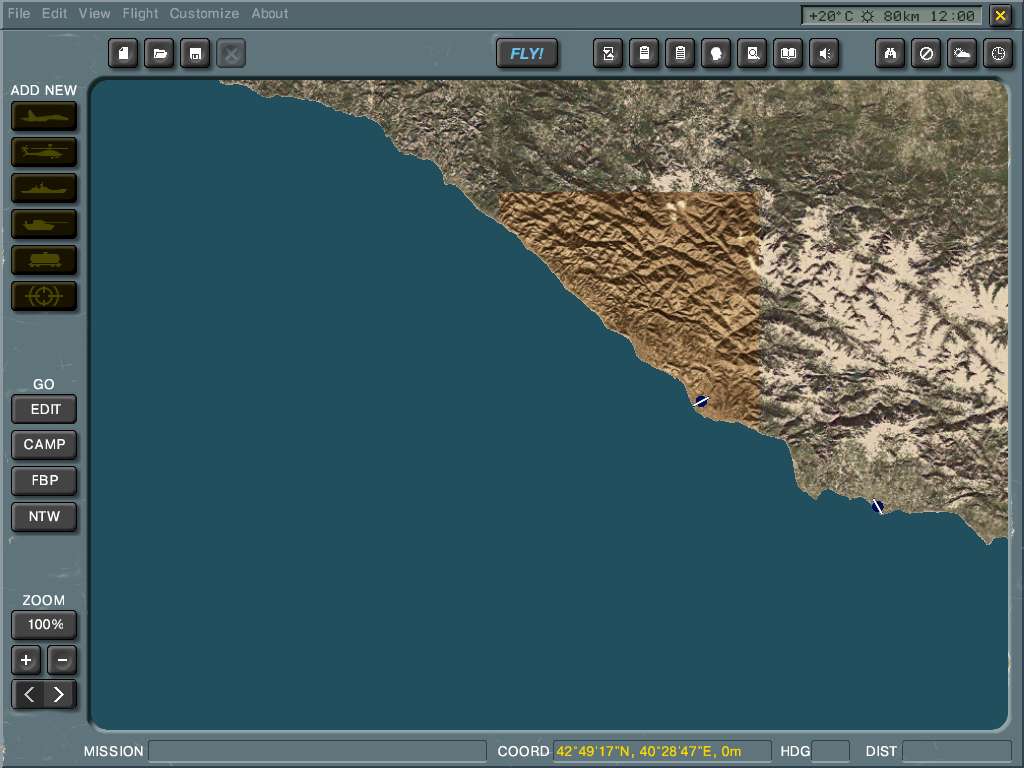
Task: Zoom in with the plus button
Action: coord(26,660)
